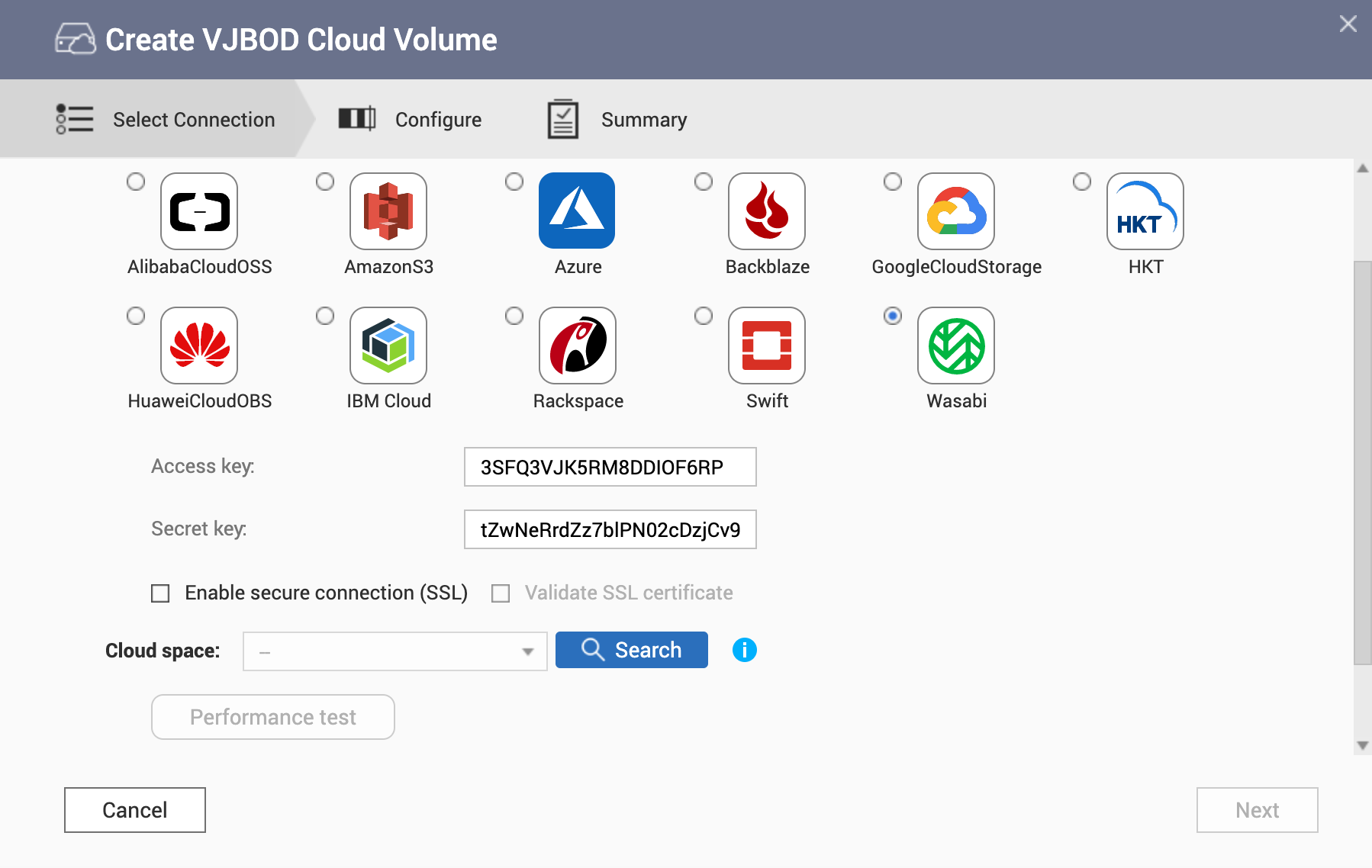Select the Wasabi radio button
The height and width of the screenshot is (868, 1372).
click(x=893, y=316)
